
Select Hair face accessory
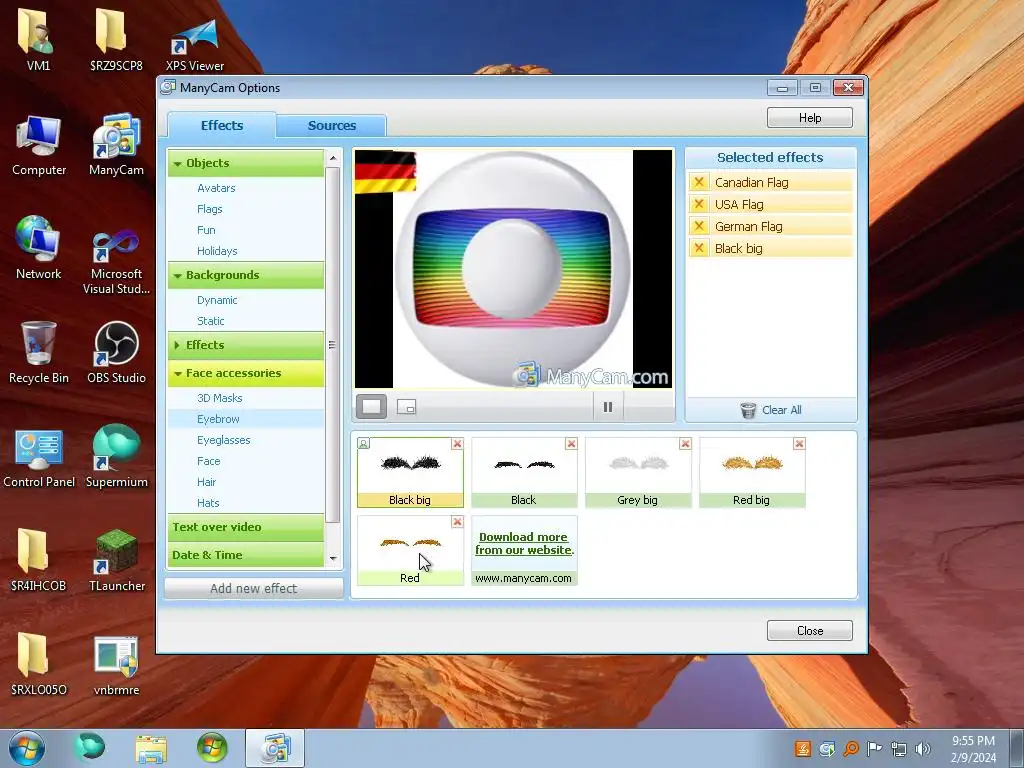206,482
